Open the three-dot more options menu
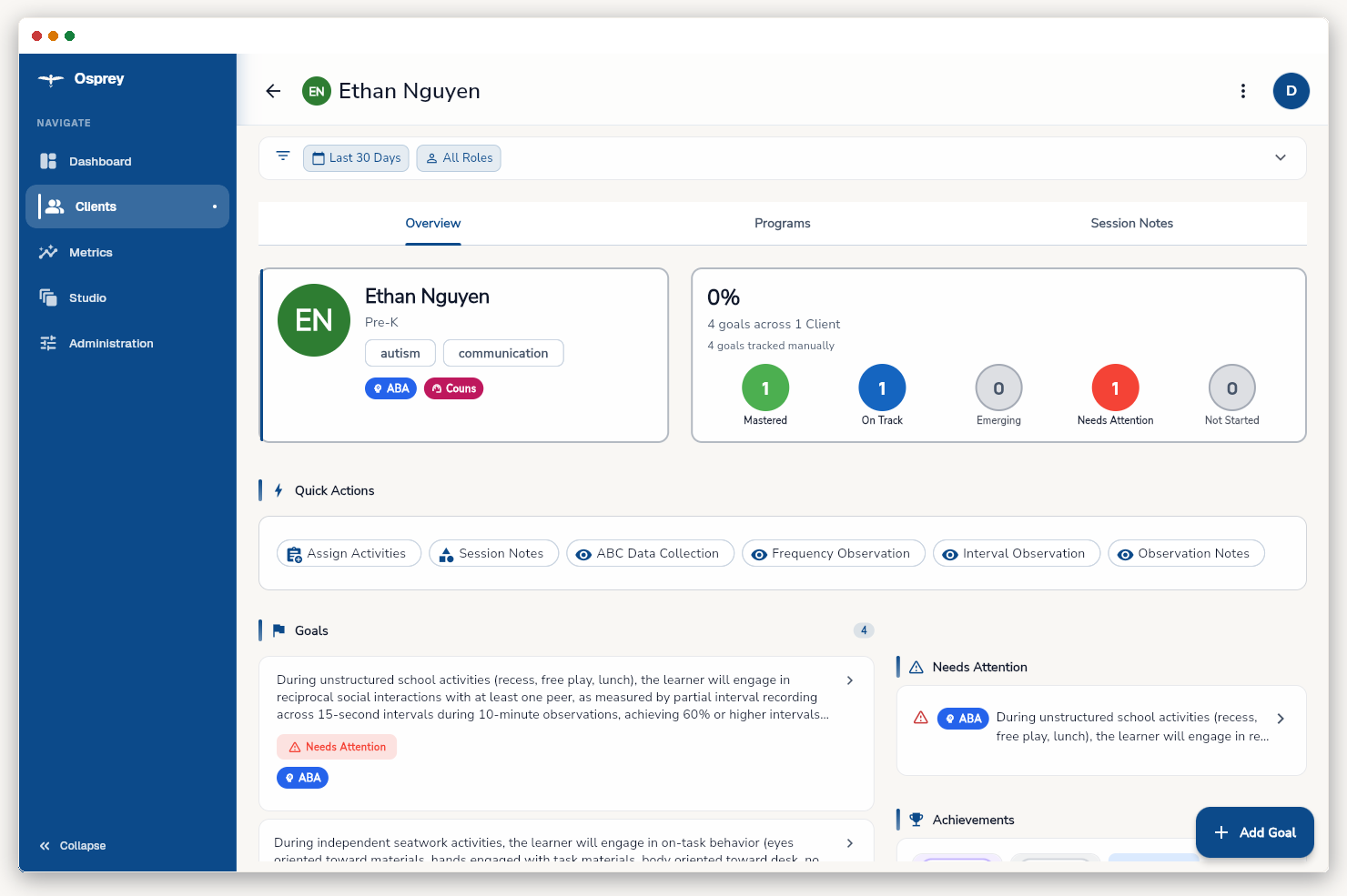Screen dimensions: 1347x896 [1243, 91]
